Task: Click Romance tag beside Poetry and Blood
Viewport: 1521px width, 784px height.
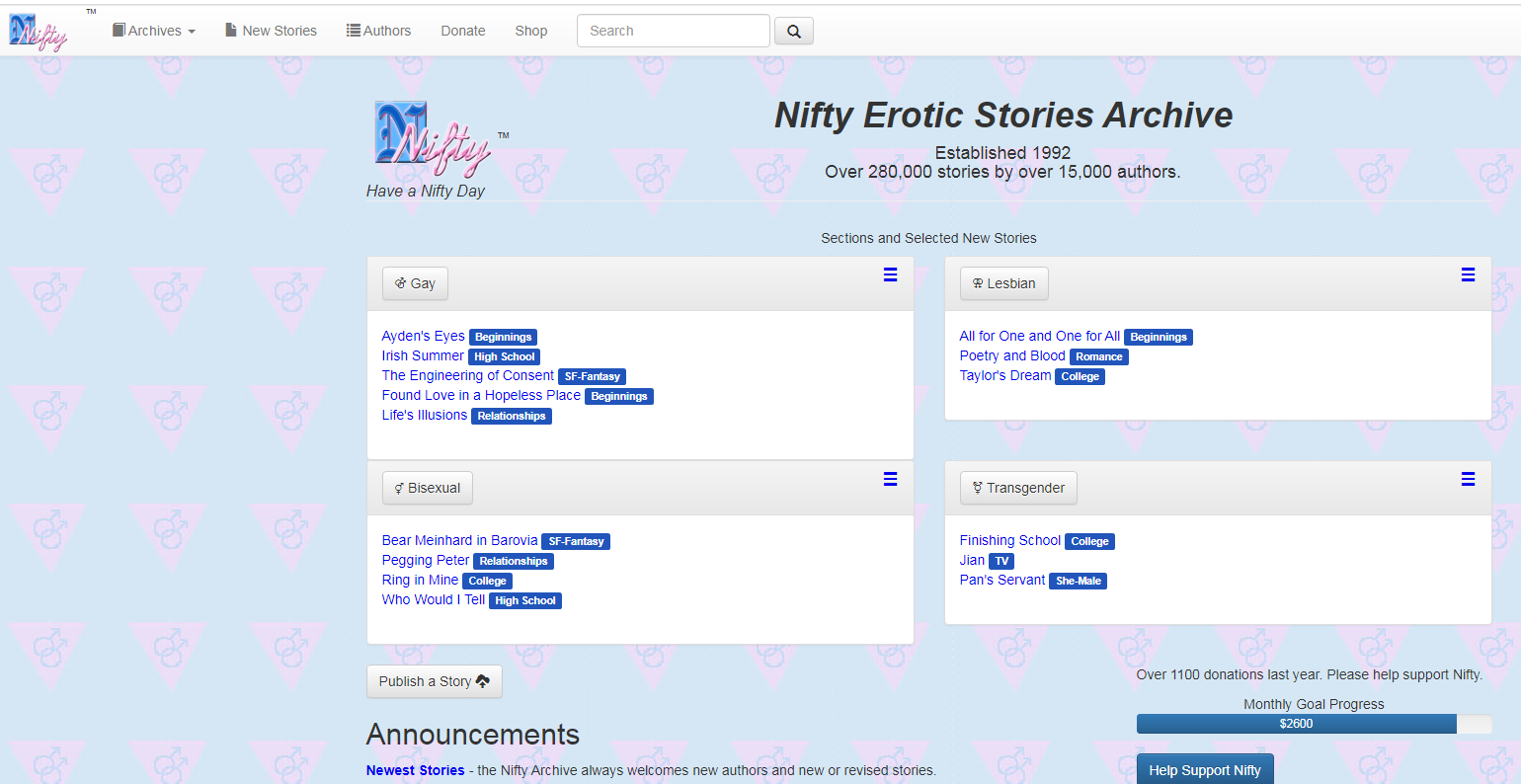Action: (x=1099, y=356)
